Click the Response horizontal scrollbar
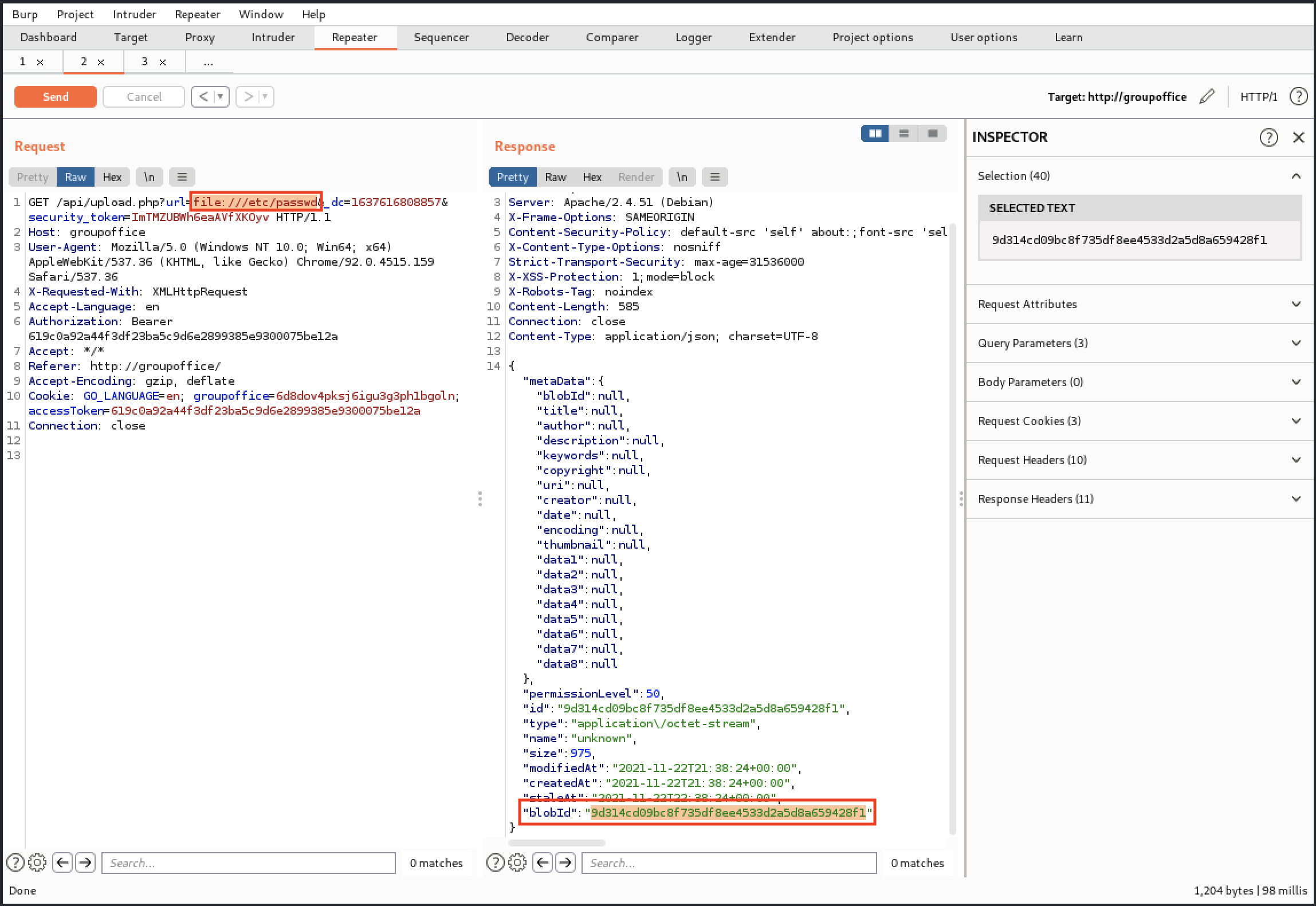The width and height of the screenshot is (1316, 906). pyautogui.click(x=556, y=842)
